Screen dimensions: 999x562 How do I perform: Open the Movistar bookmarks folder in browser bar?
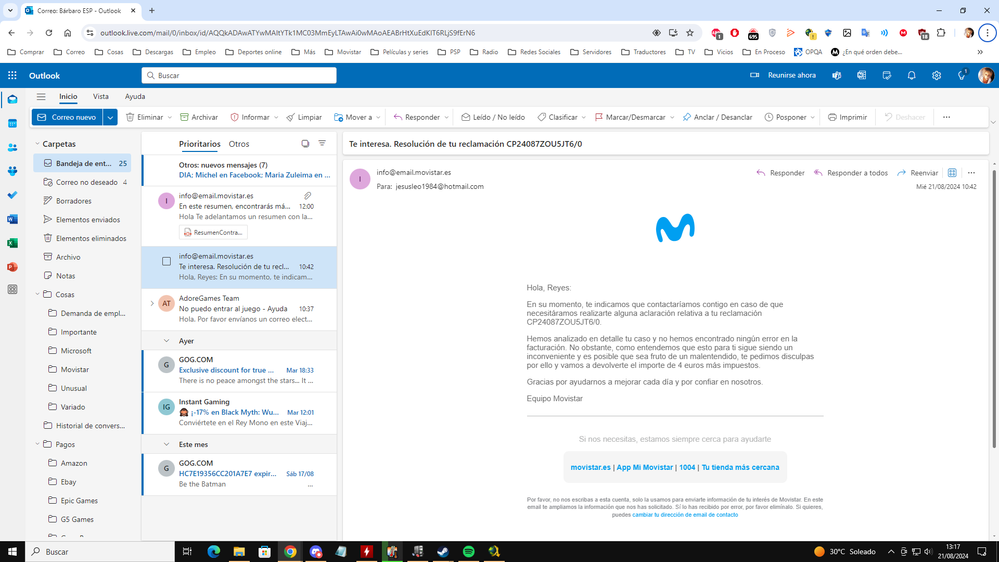(343, 52)
